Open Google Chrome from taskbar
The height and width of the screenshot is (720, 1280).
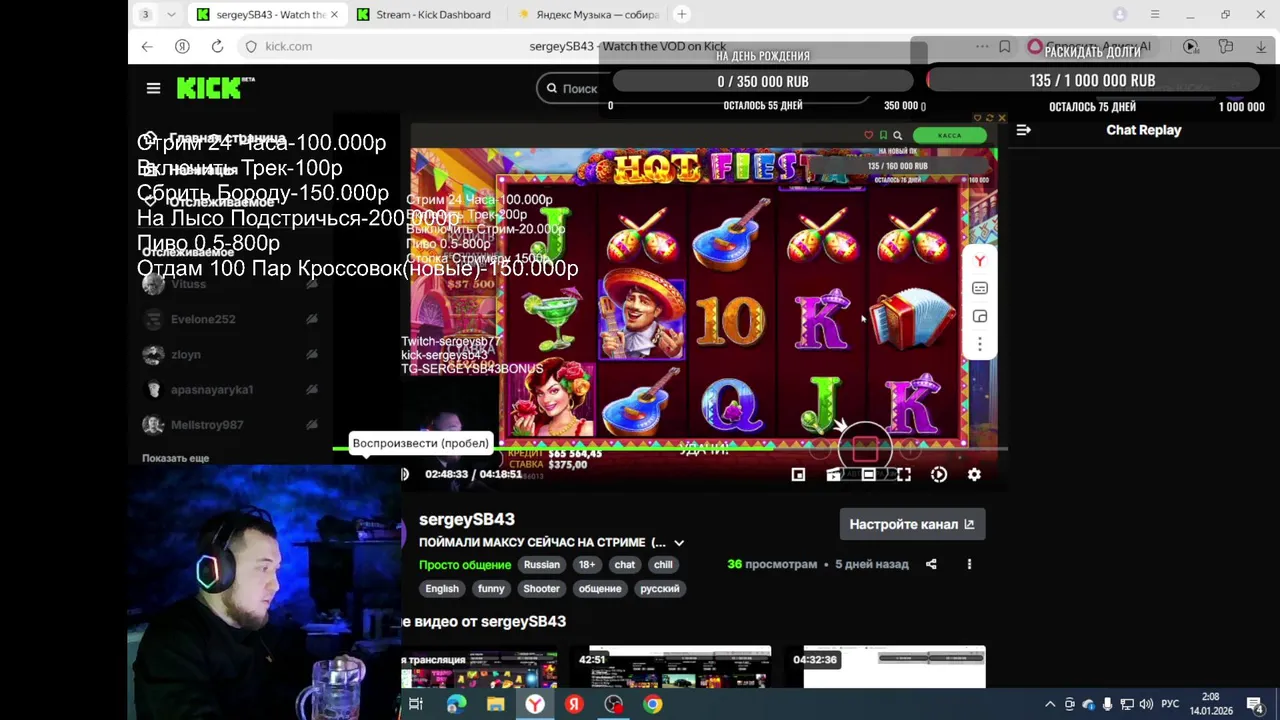click(652, 705)
